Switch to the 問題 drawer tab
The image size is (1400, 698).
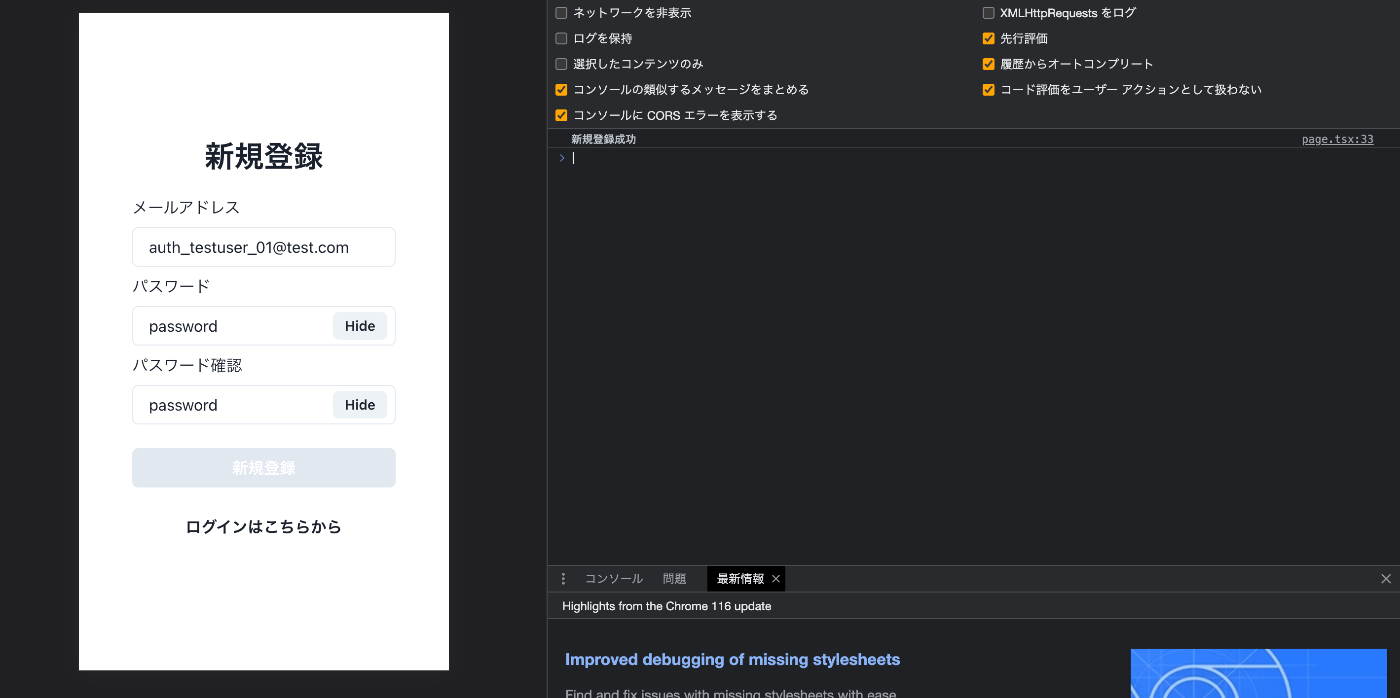click(675, 579)
